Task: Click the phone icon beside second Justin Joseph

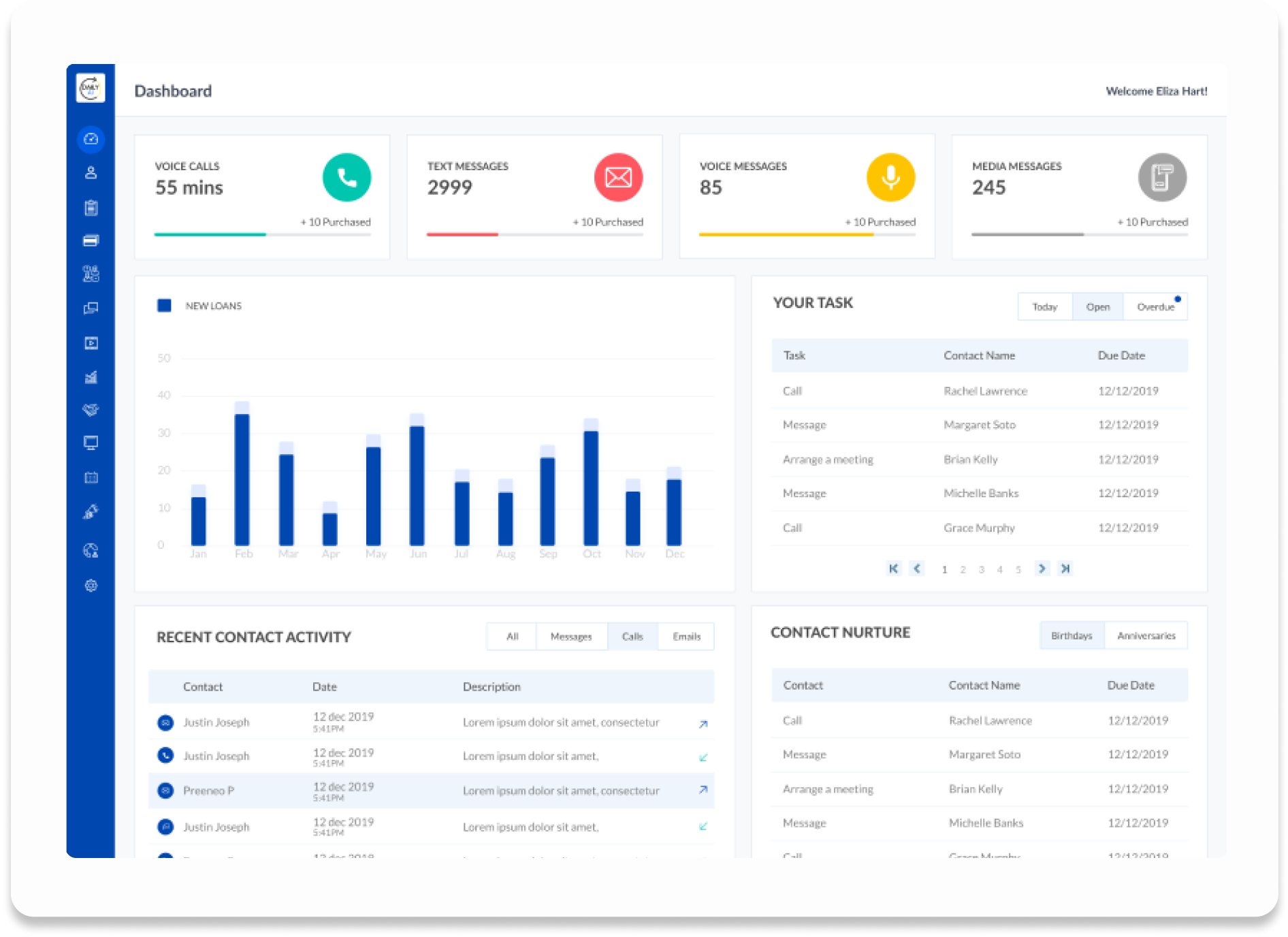Action: 165,755
